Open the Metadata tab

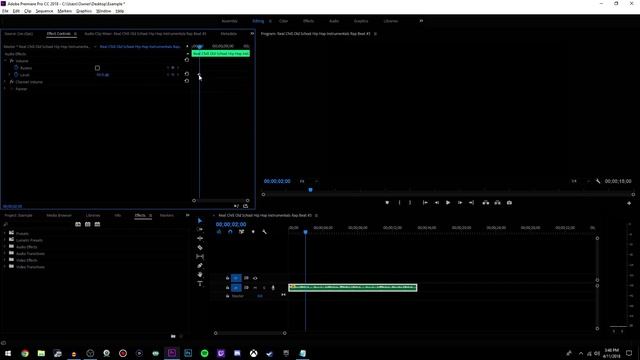(x=229, y=34)
